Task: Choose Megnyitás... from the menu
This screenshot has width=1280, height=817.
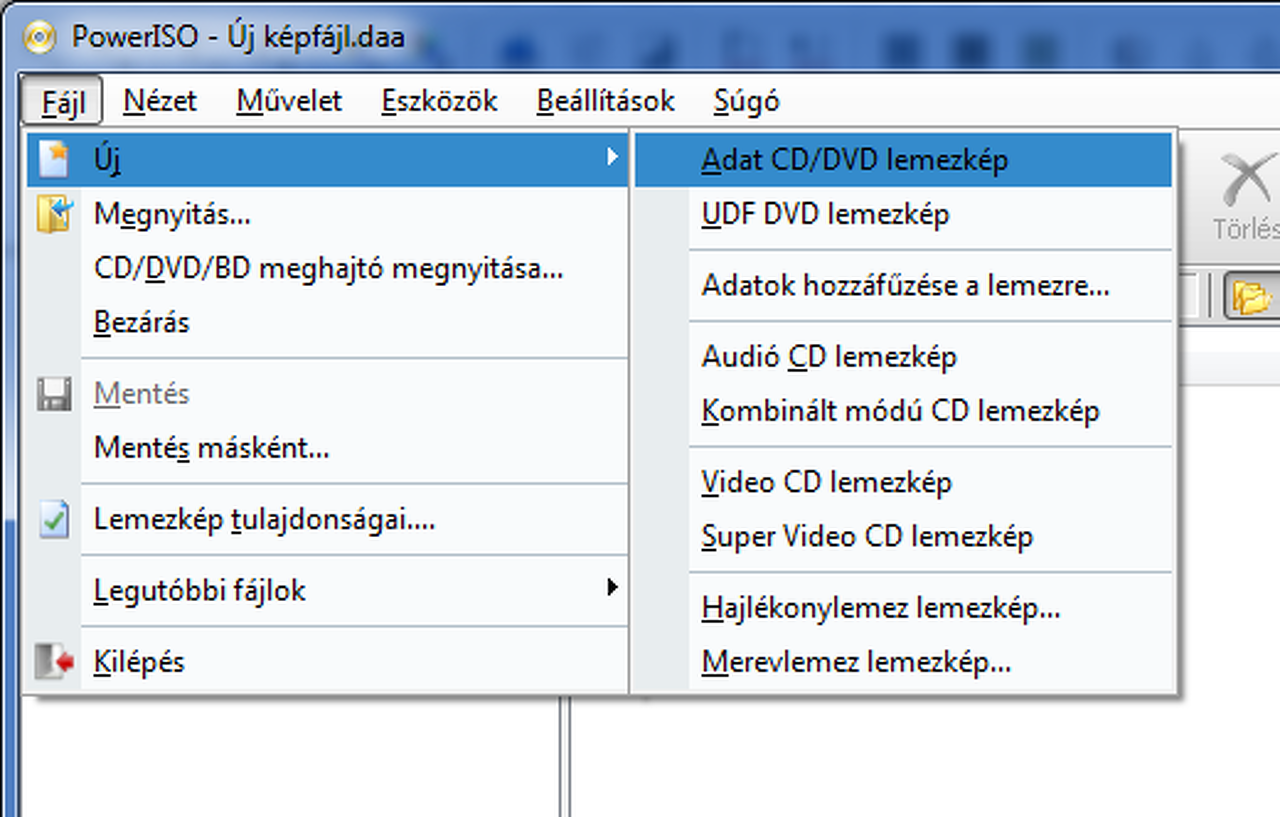Action: tap(327, 214)
